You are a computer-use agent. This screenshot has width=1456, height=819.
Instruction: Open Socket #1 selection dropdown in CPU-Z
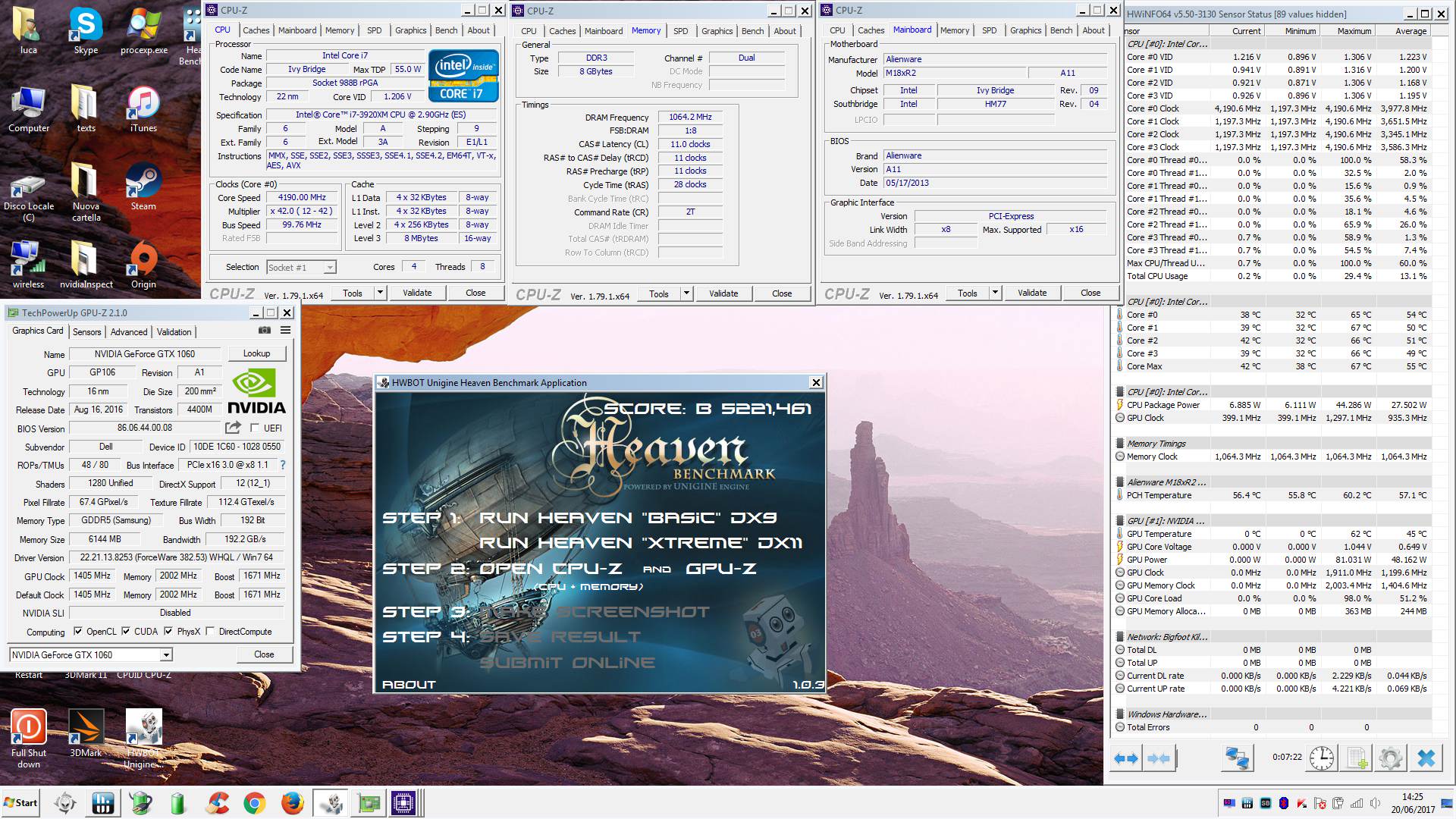pyautogui.click(x=329, y=267)
